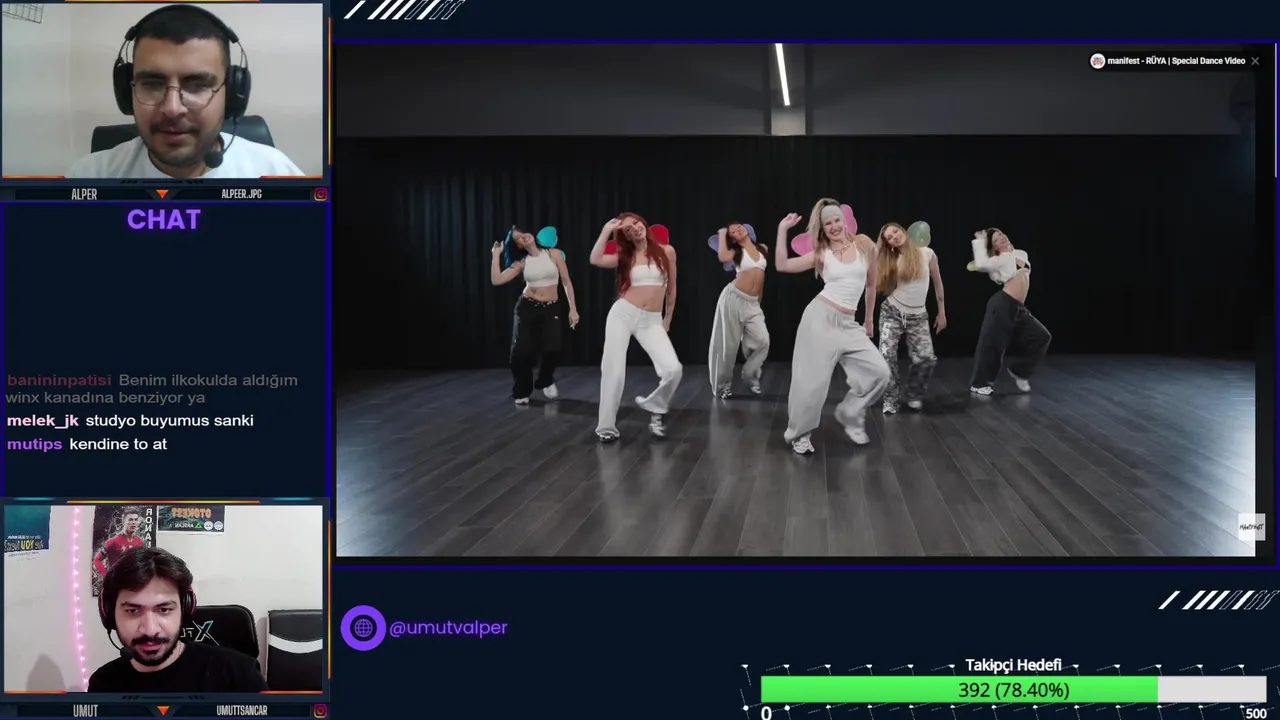Click the UMUTTSANCAR Instagram handle label
Viewport: 1280px width, 720px height.
coord(242,710)
